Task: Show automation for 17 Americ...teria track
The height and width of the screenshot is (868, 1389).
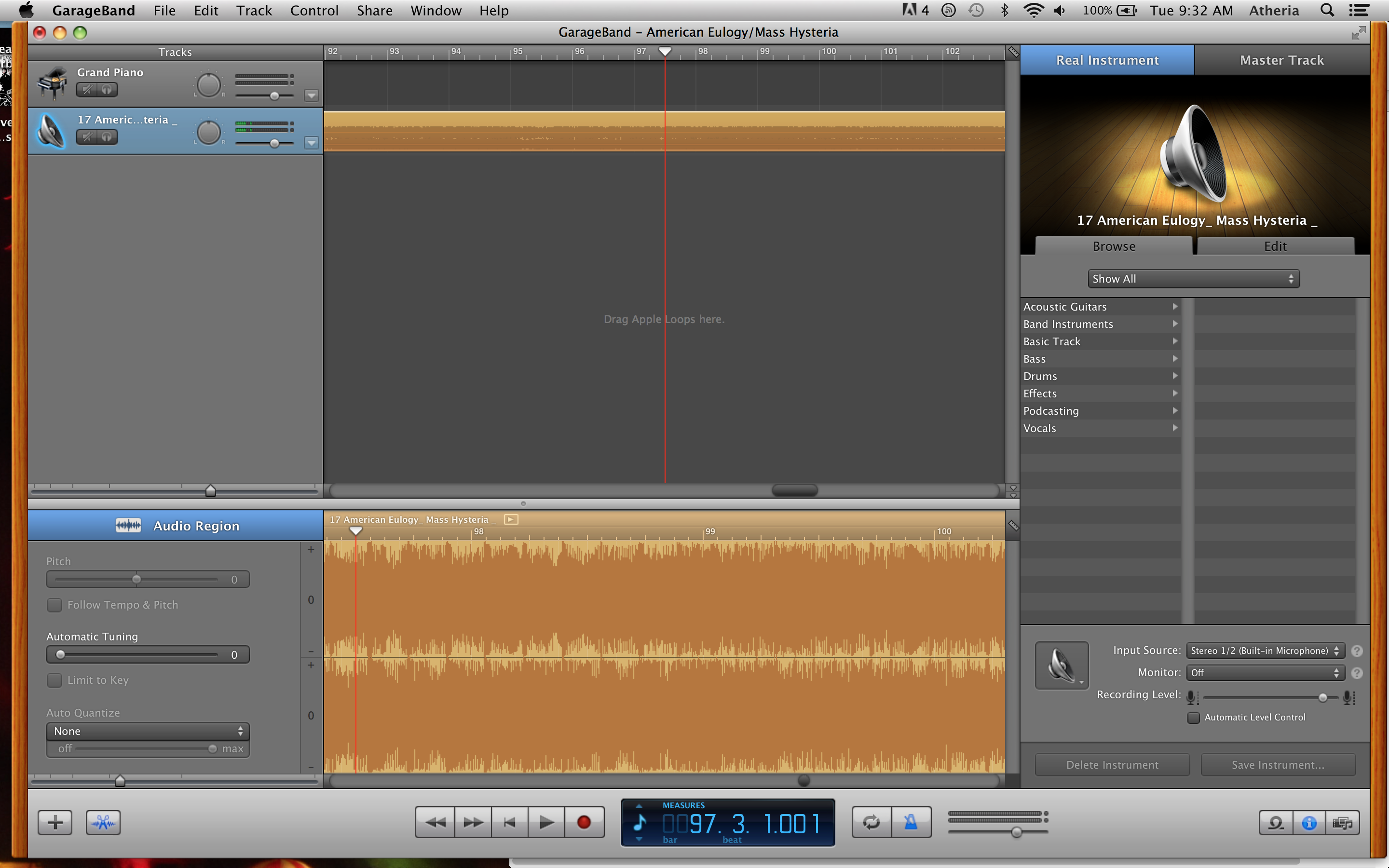Action: (x=311, y=142)
